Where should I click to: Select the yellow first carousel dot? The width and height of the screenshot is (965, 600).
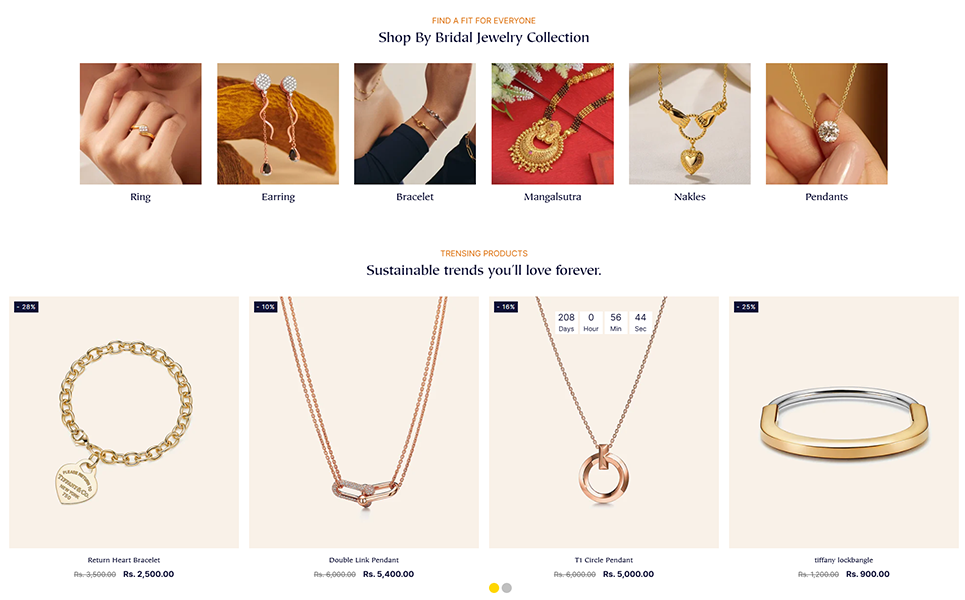click(494, 588)
